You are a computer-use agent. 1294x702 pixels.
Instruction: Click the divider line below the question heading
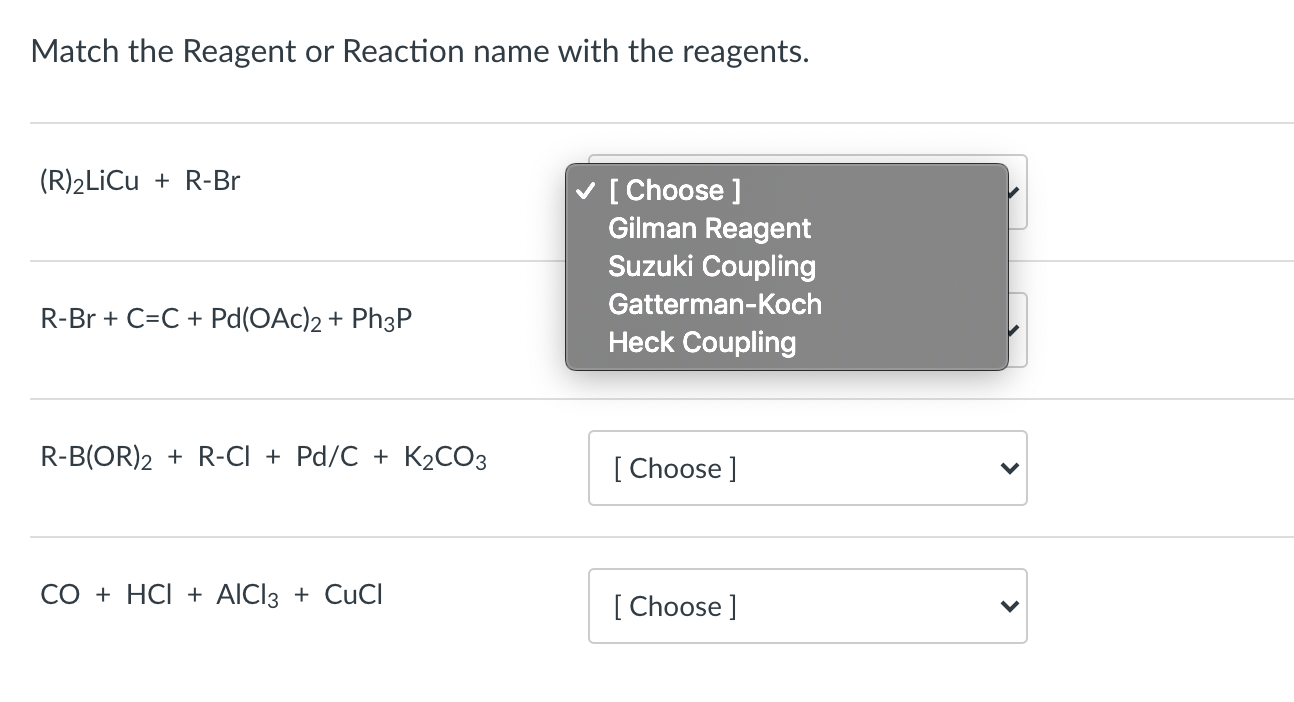[300, 124]
